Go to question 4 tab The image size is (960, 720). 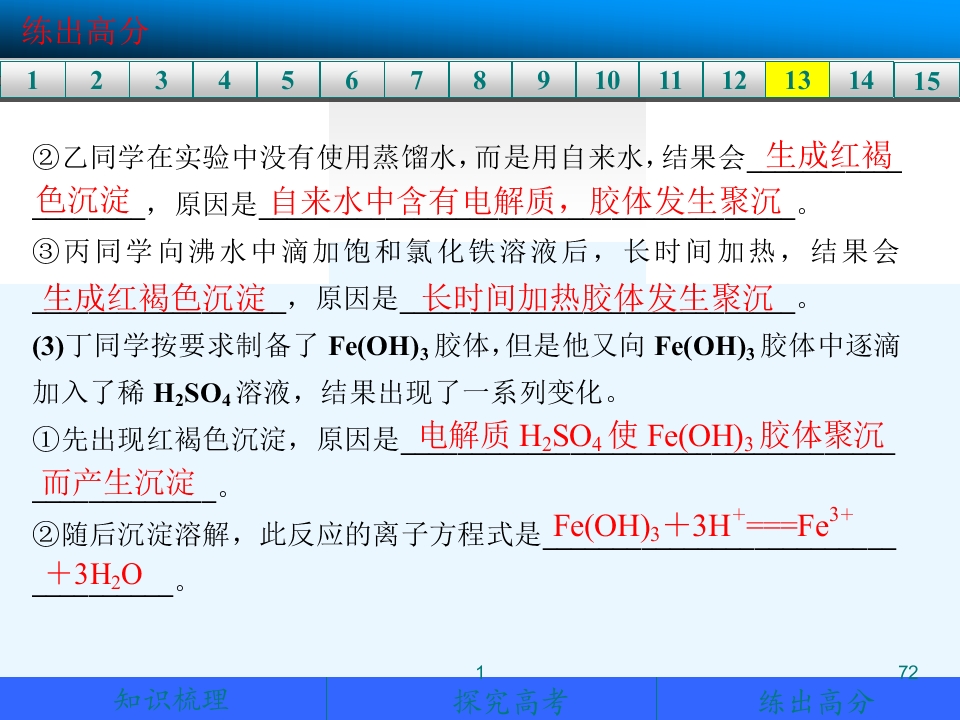[x=225, y=80]
